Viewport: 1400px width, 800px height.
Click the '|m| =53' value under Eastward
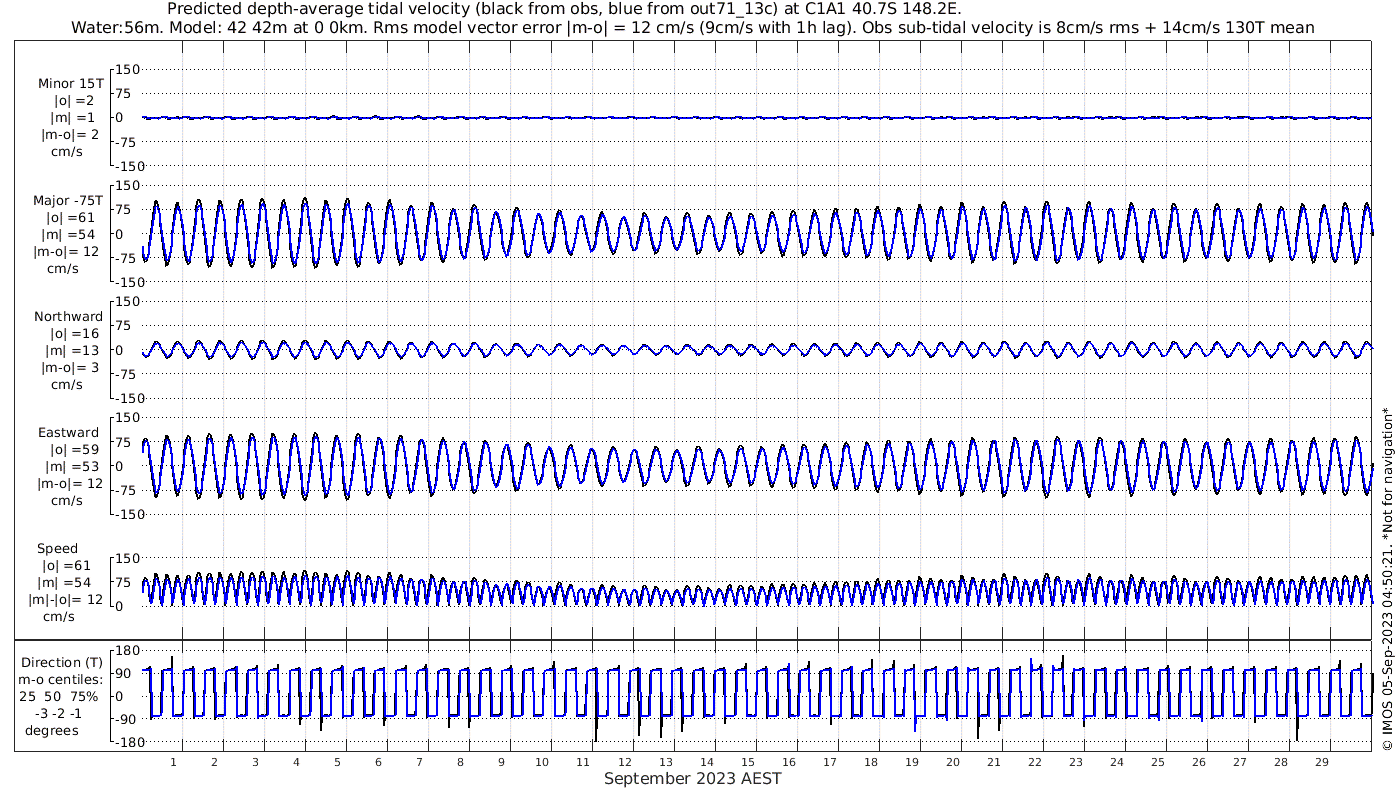[70, 466]
